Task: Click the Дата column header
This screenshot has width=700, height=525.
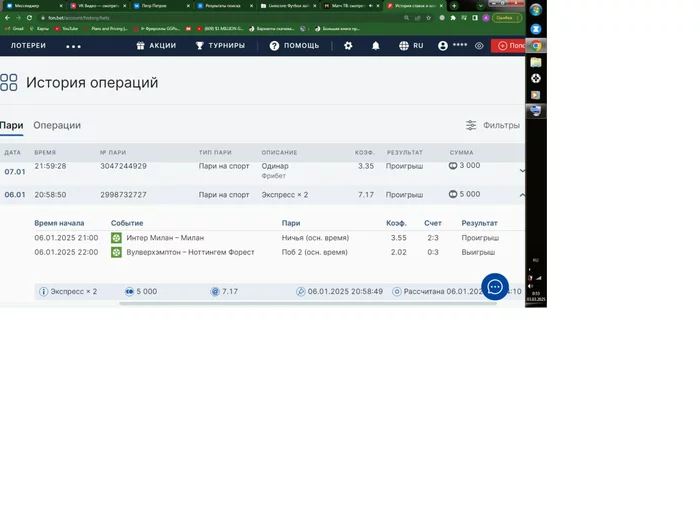Action: tap(12, 153)
